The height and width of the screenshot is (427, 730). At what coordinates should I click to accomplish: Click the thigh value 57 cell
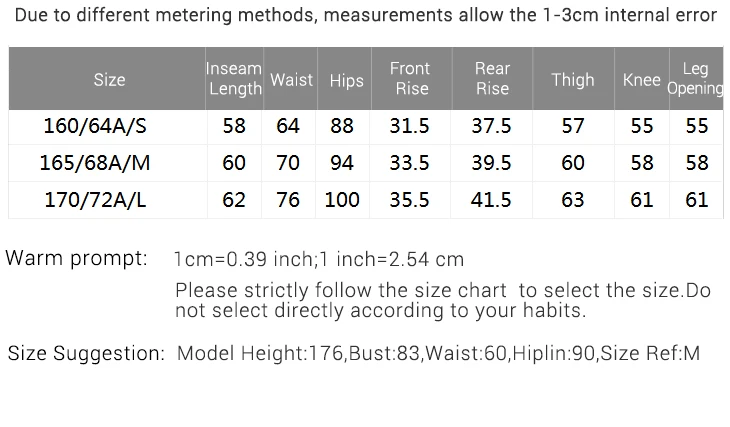pos(573,126)
